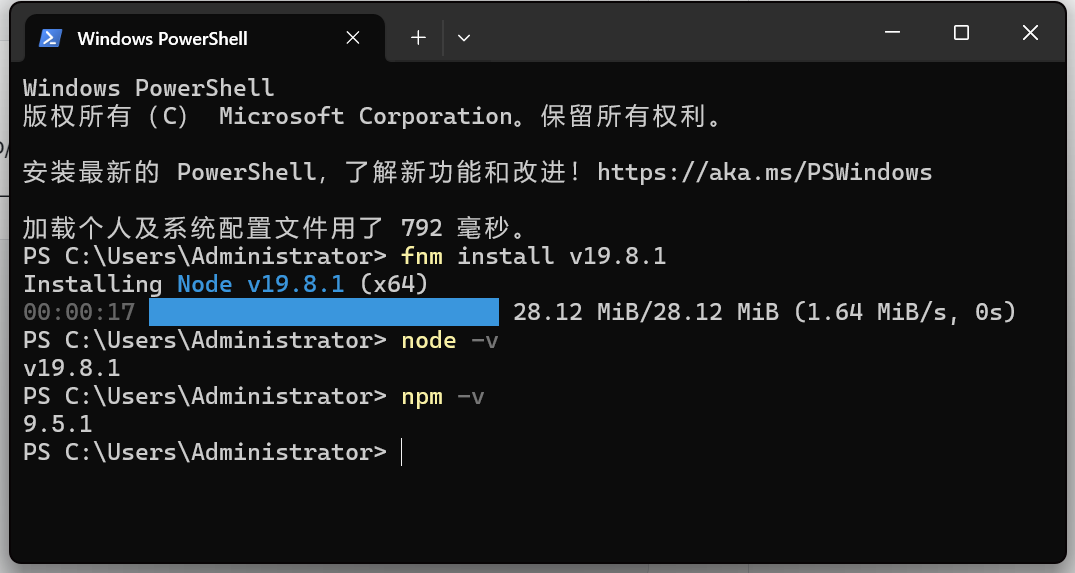Screen dimensions: 1075x573
Task: Open a new tab with the plus icon
Action: tap(418, 38)
